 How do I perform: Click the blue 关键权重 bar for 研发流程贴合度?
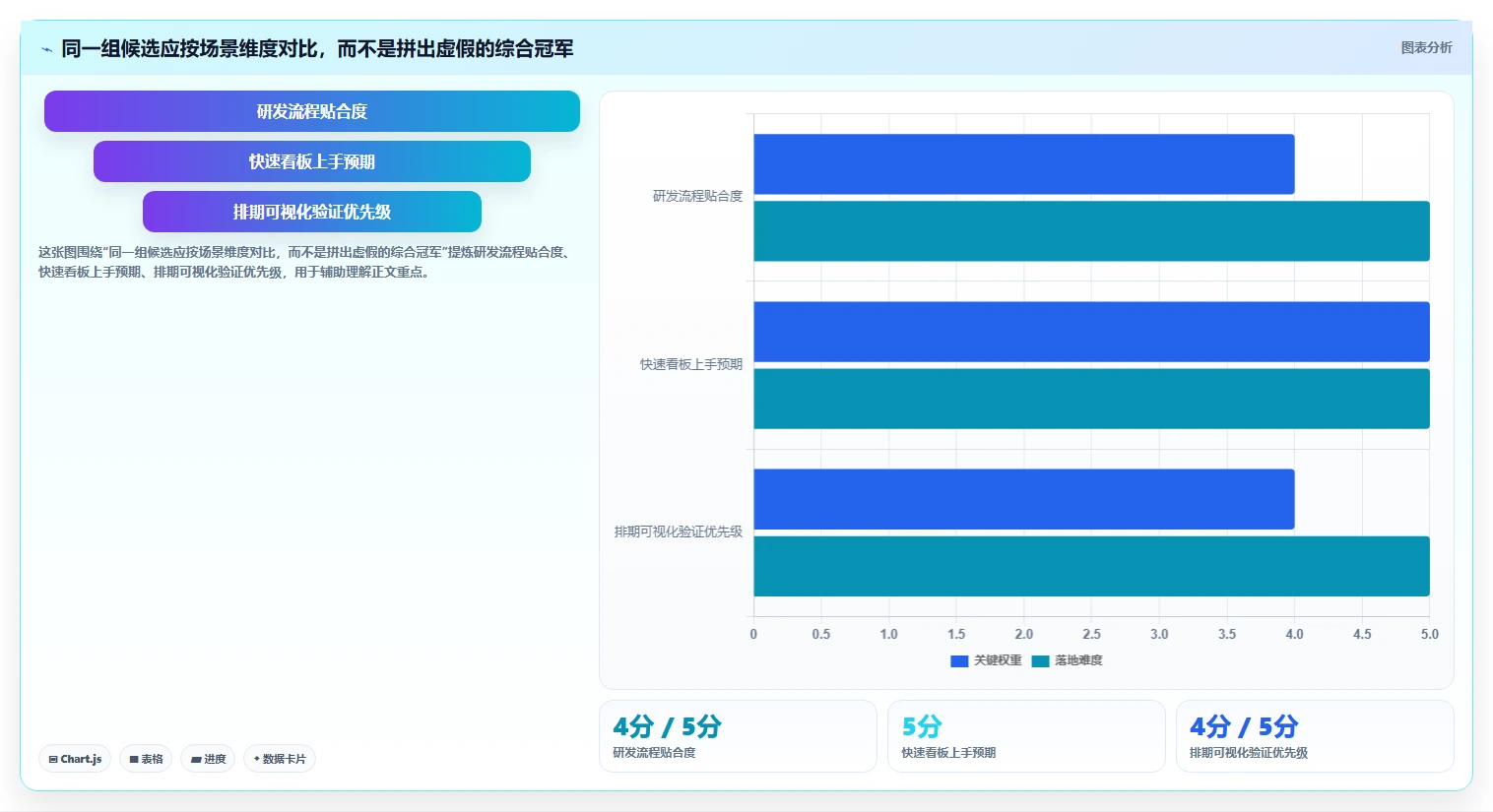(x=1024, y=164)
